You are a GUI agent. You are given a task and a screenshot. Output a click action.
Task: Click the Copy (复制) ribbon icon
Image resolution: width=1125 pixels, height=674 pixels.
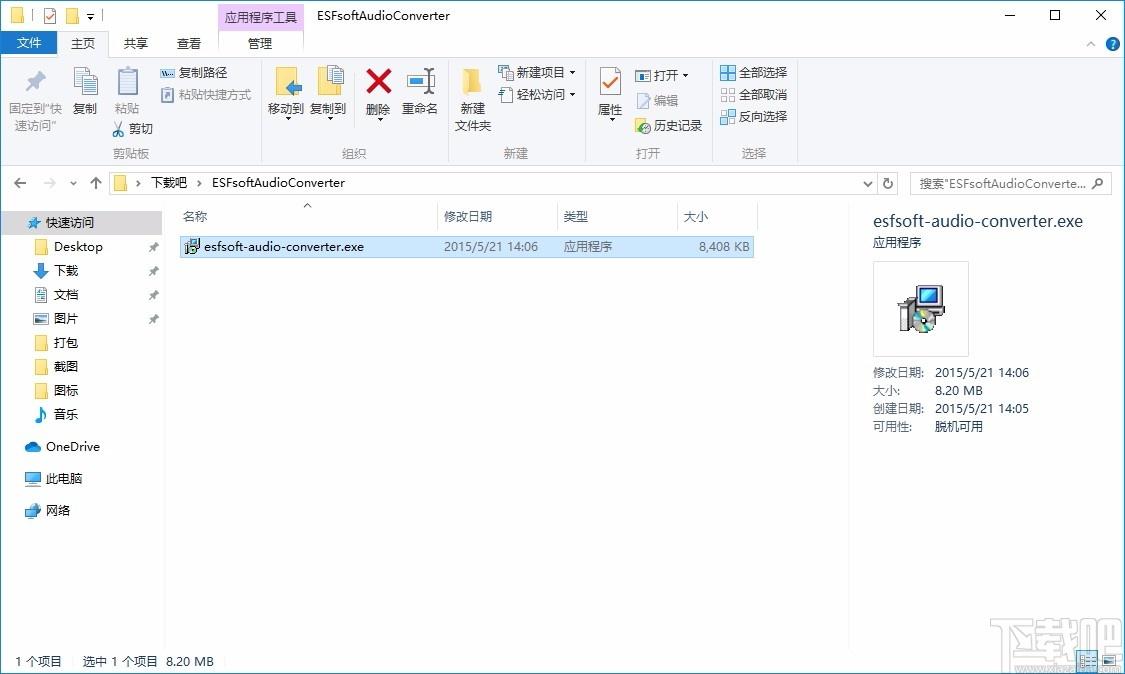[85, 82]
